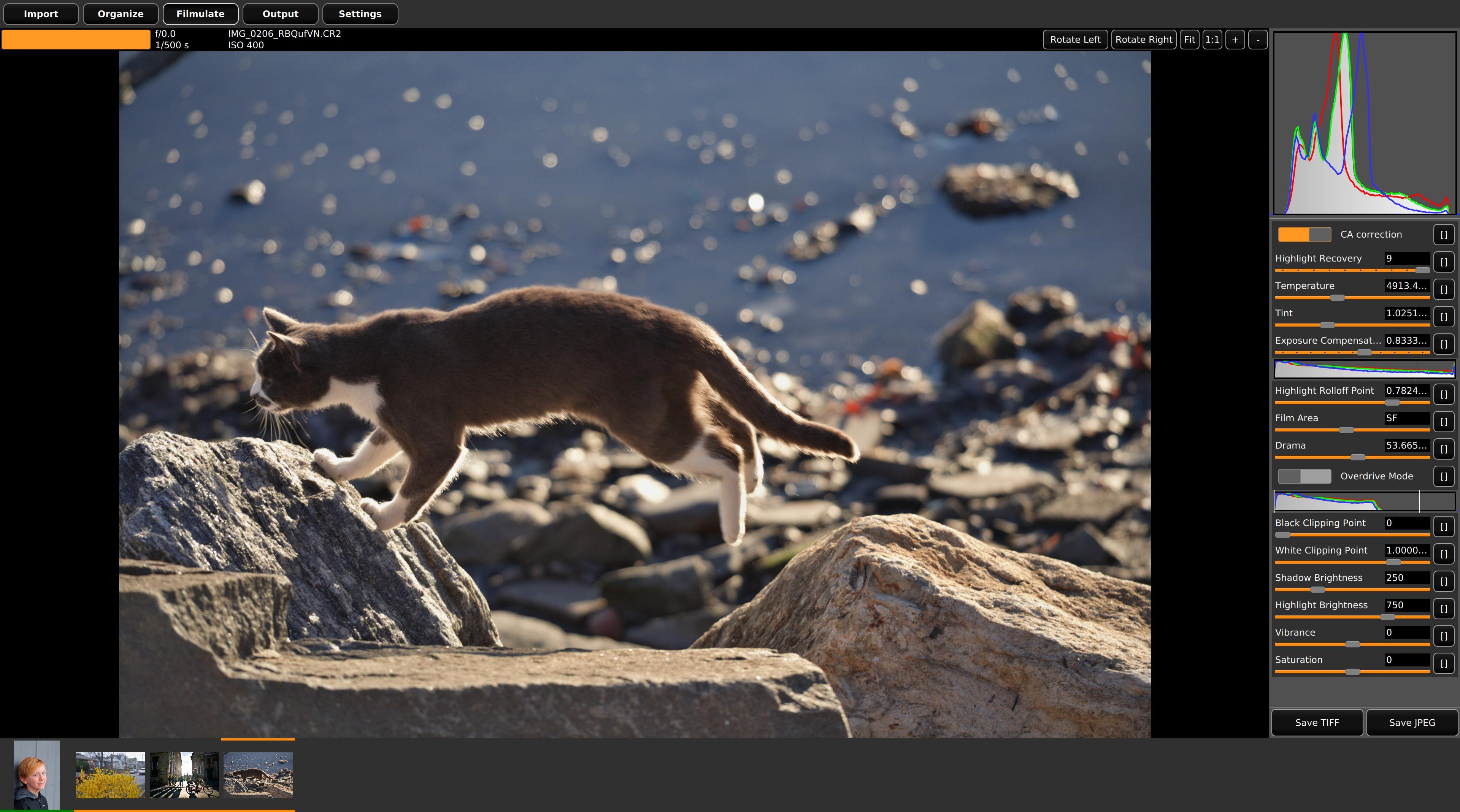Click the reset [] button beside Highlight Rolloff Point

tap(1444, 394)
